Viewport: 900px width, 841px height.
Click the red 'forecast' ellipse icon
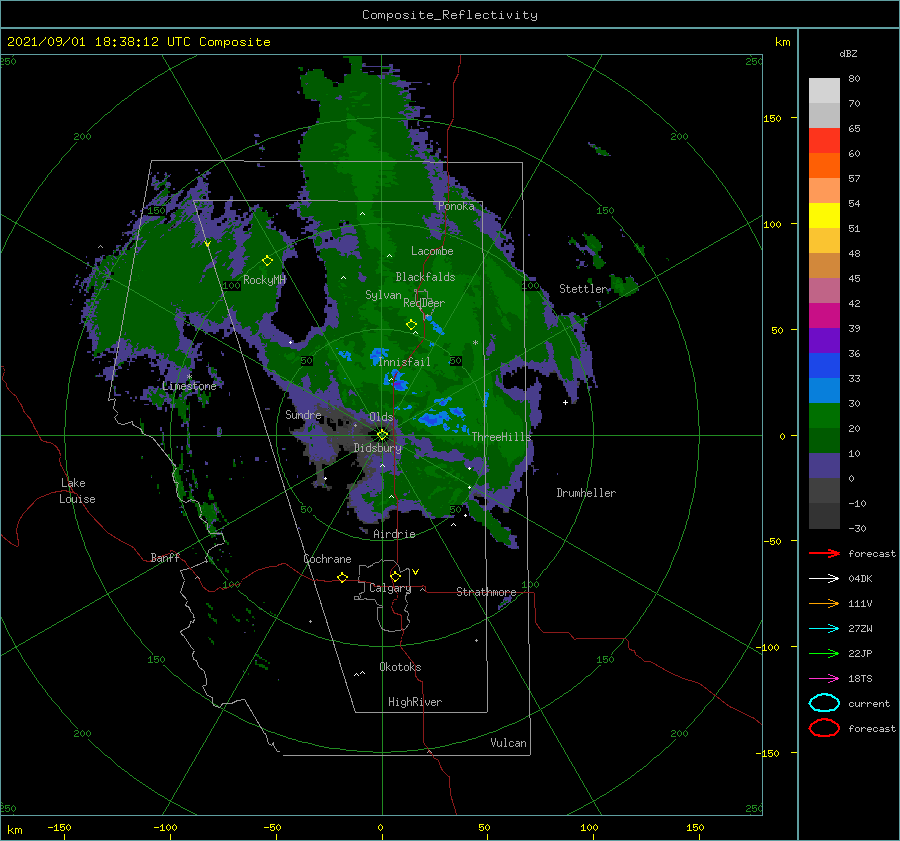coord(824,728)
